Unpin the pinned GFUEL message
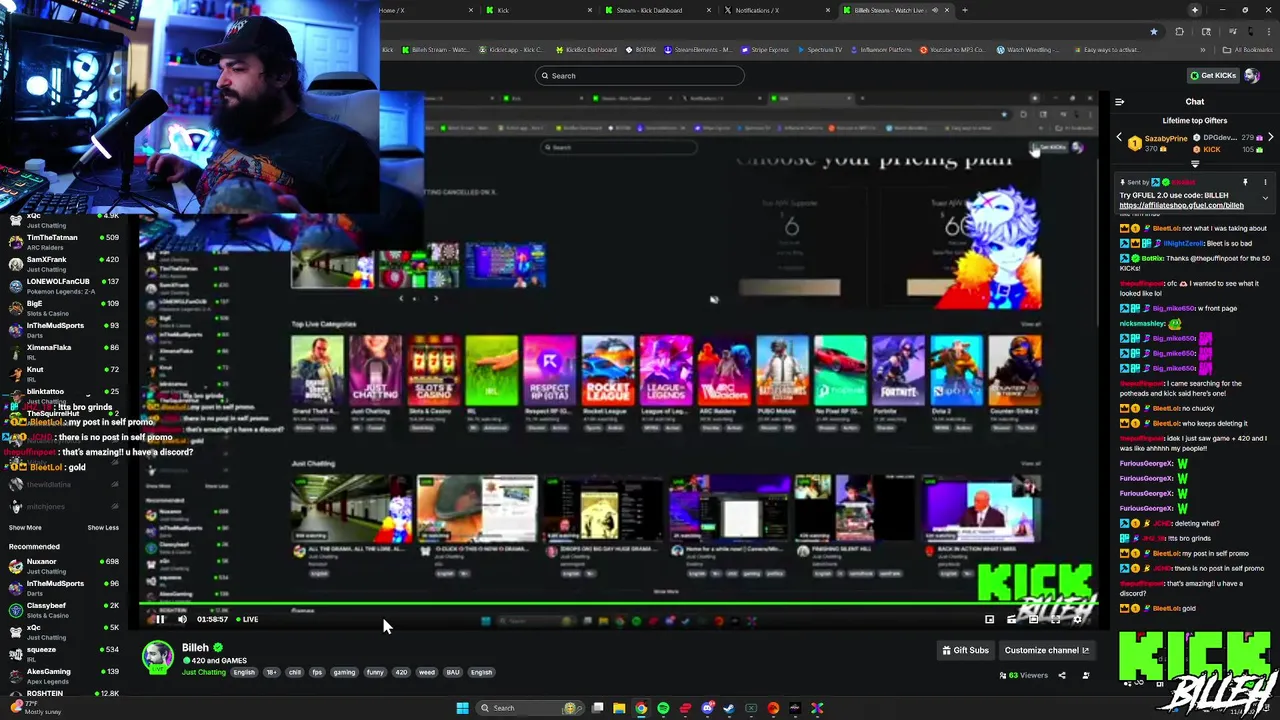Viewport: 1280px width, 720px height. [1245, 182]
